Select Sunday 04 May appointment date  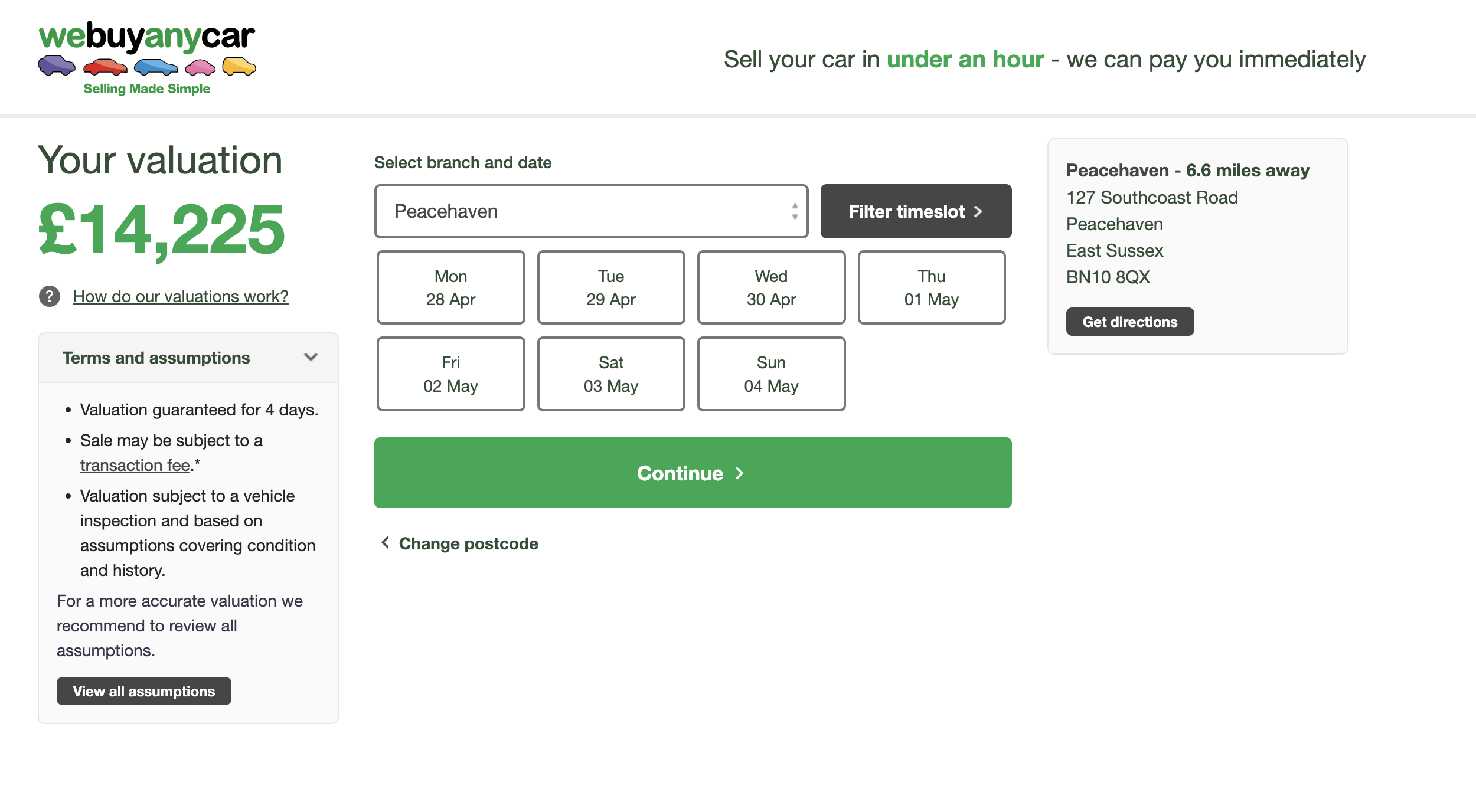click(x=771, y=374)
